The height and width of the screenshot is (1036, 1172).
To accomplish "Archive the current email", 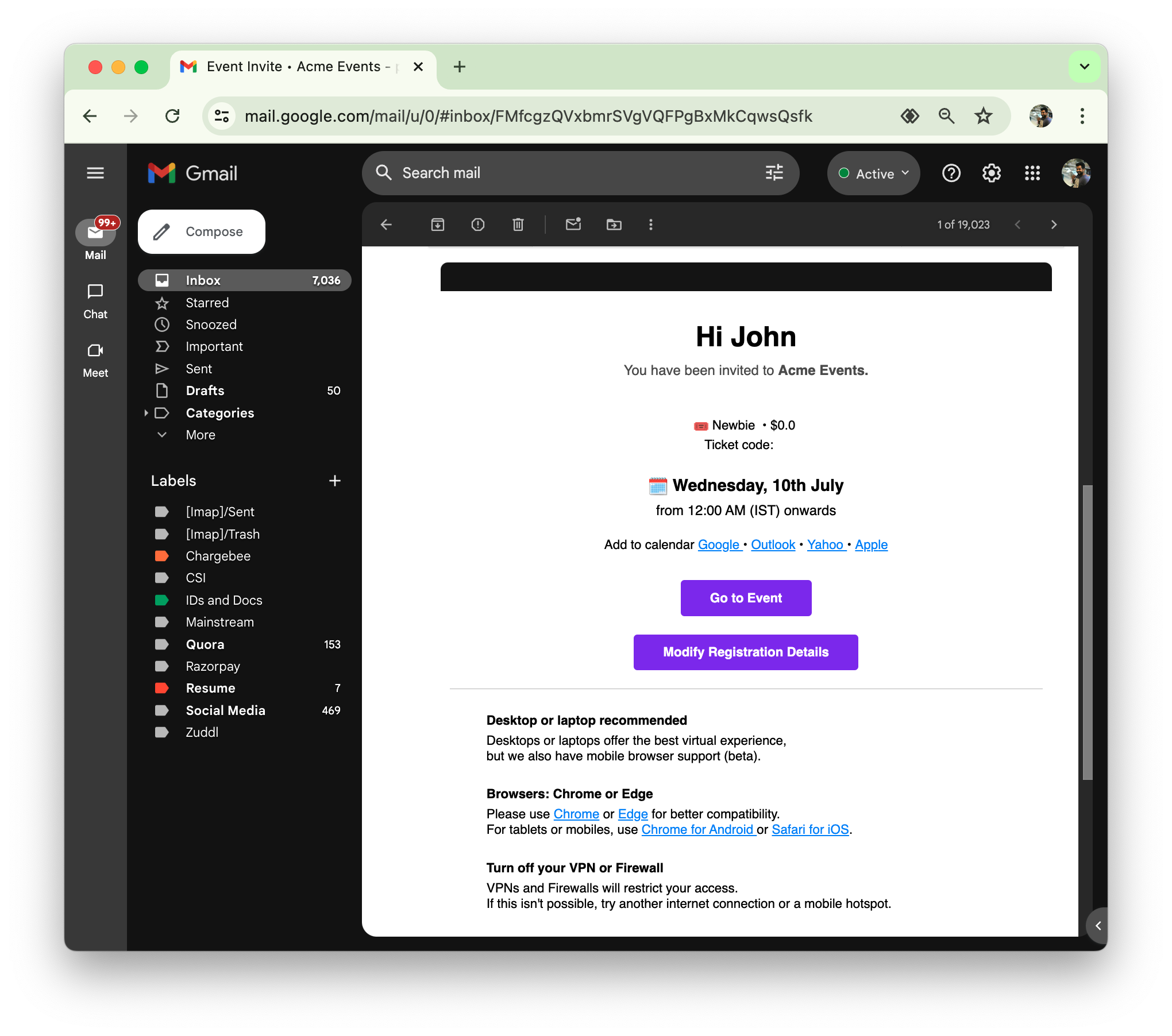I will click(437, 225).
